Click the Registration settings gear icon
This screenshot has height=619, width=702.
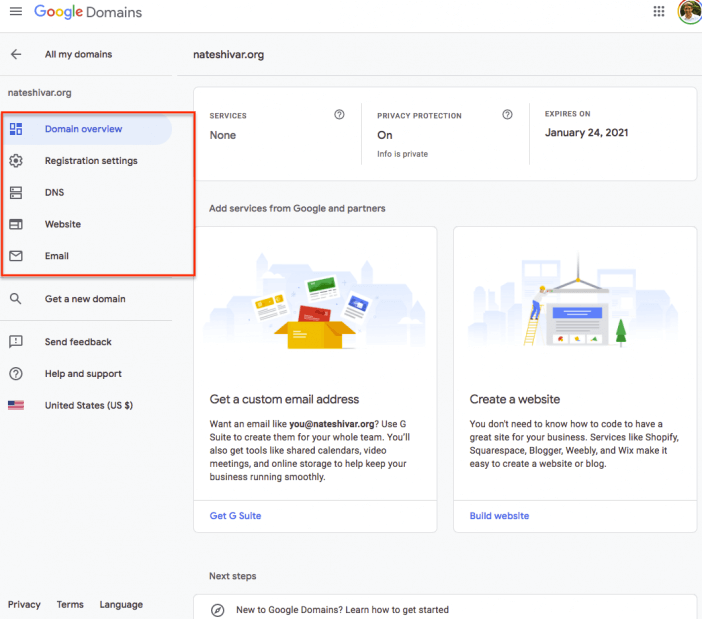(x=16, y=161)
